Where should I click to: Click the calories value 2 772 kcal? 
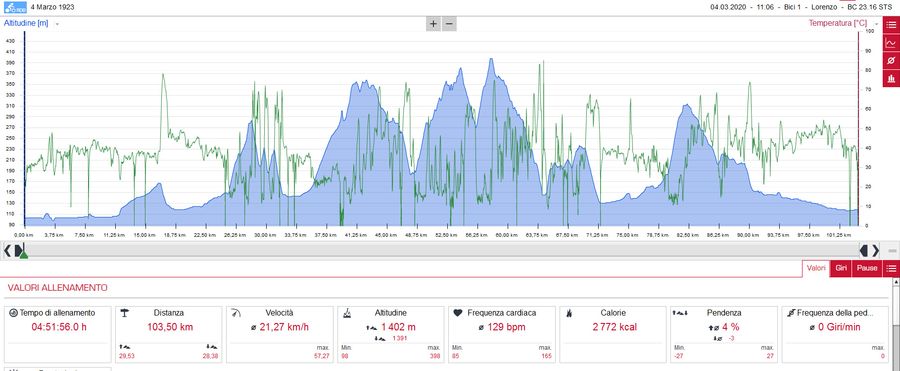click(614, 327)
